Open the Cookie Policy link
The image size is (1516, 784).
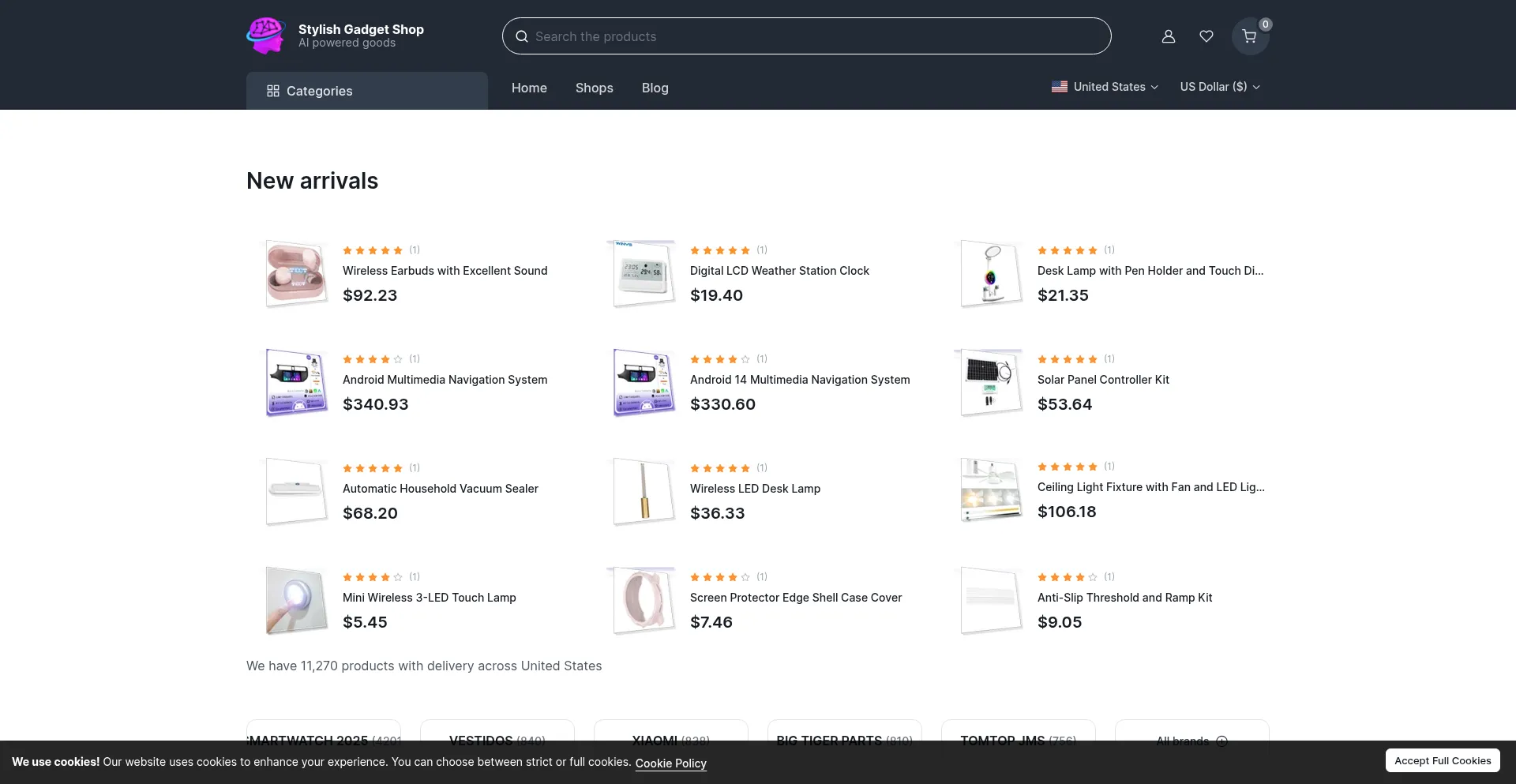point(670,763)
